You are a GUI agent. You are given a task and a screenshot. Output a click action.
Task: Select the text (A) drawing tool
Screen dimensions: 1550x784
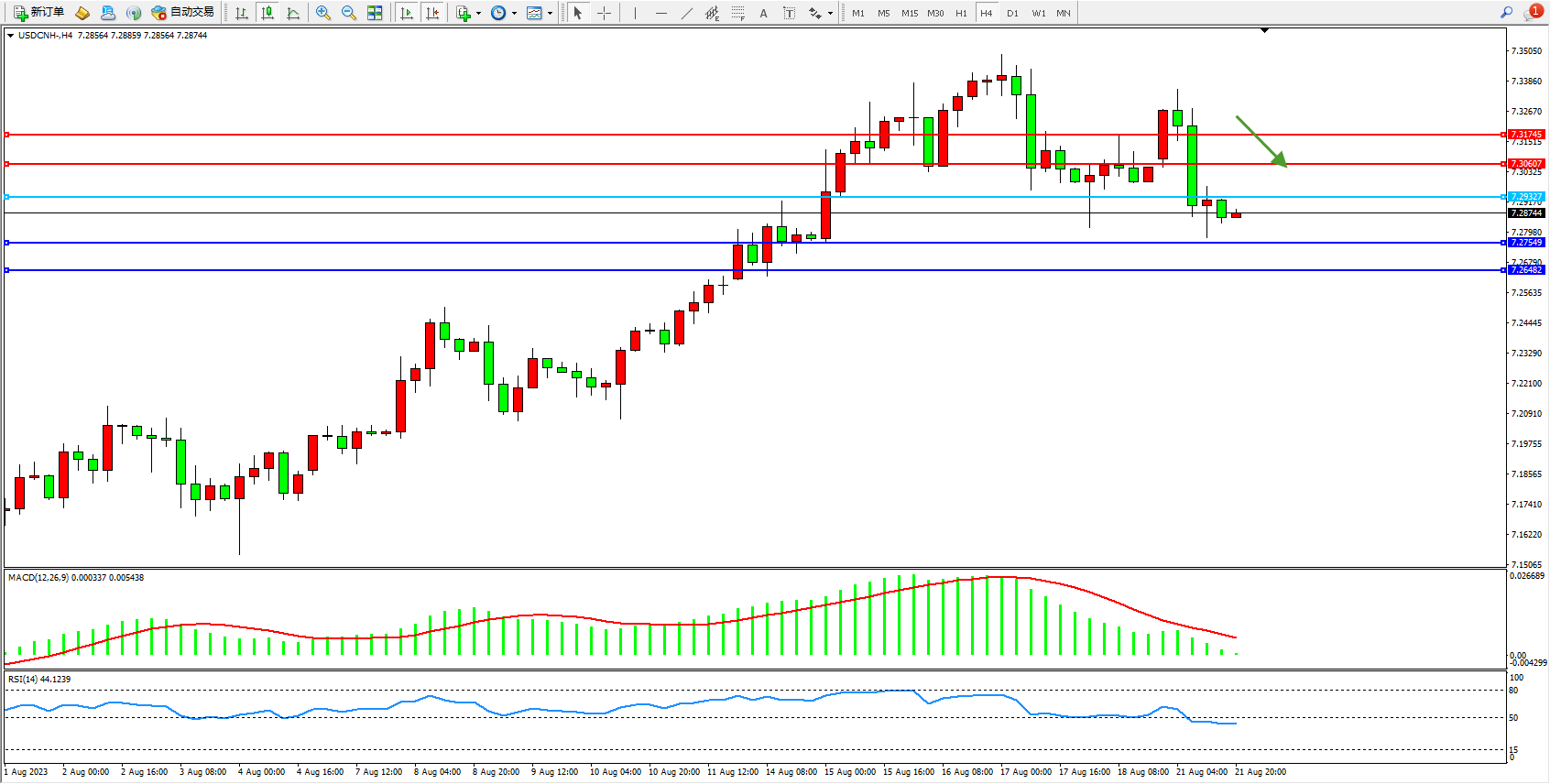pyautogui.click(x=763, y=13)
